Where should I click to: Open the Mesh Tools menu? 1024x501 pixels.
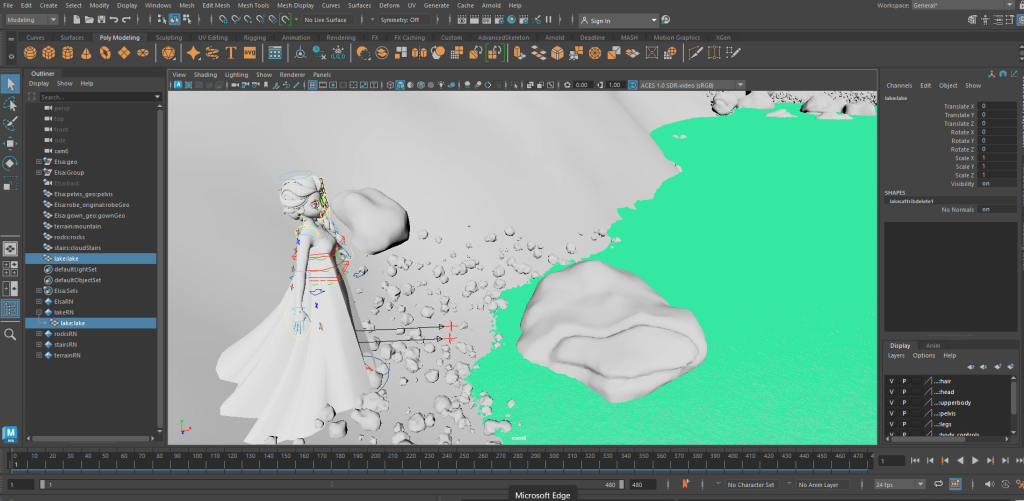click(253, 5)
